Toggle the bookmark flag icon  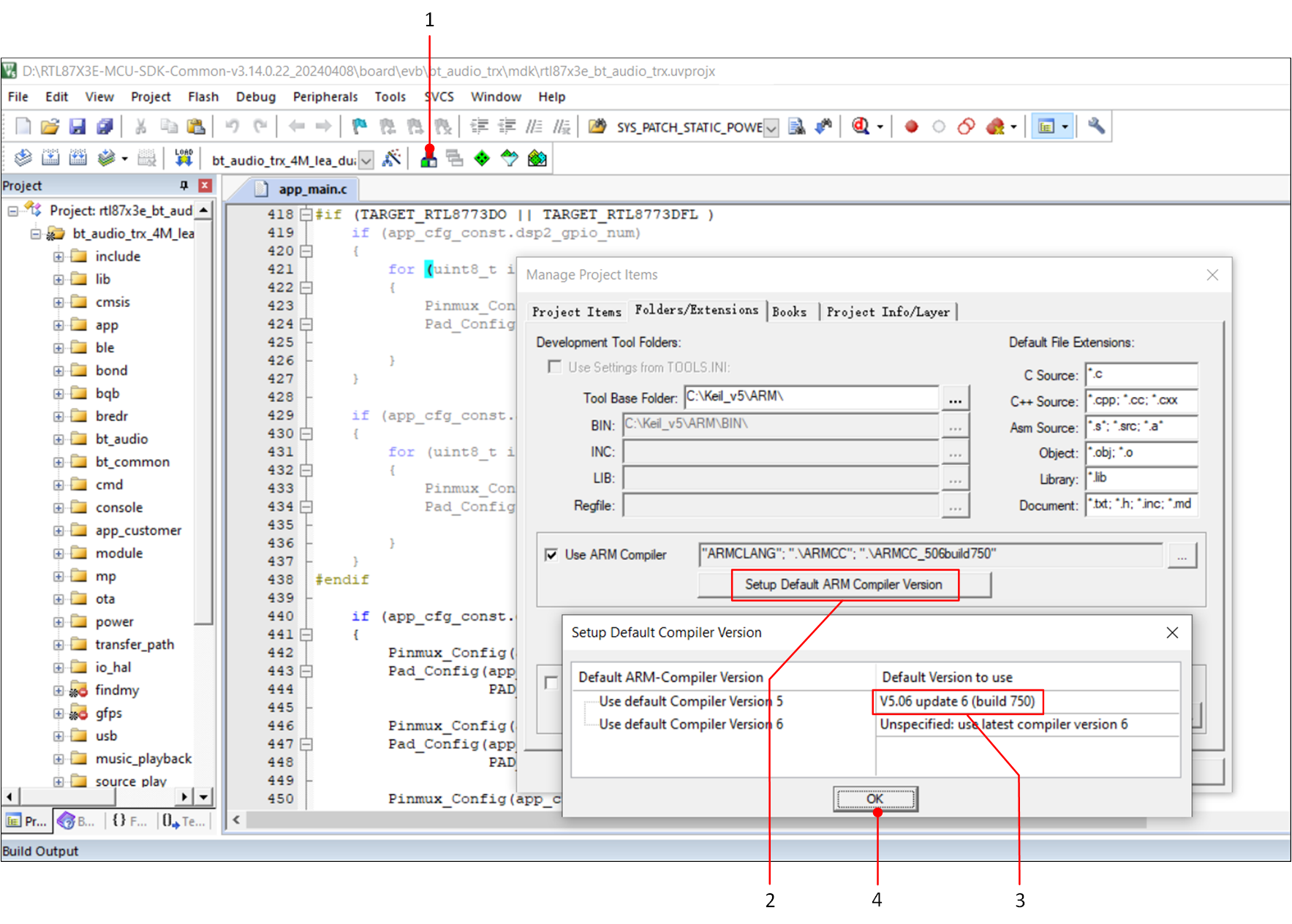(359, 126)
